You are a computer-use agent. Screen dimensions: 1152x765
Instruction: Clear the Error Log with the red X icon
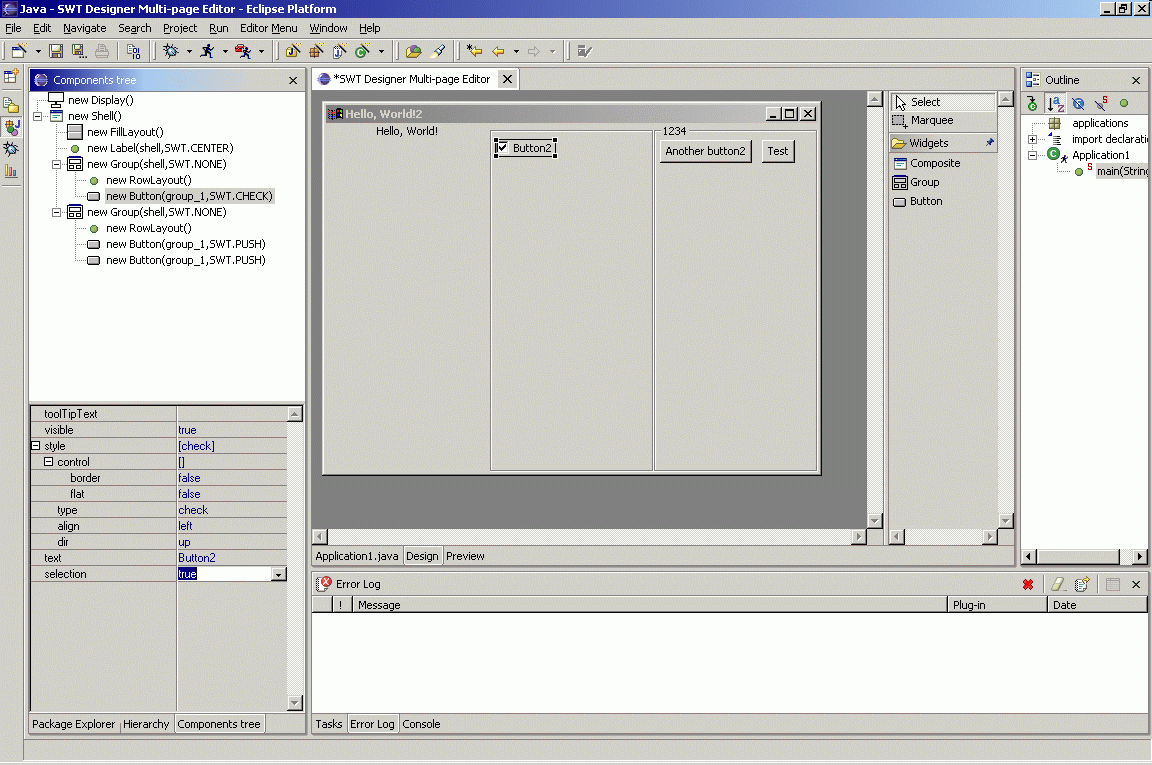[x=1028, y=584]
